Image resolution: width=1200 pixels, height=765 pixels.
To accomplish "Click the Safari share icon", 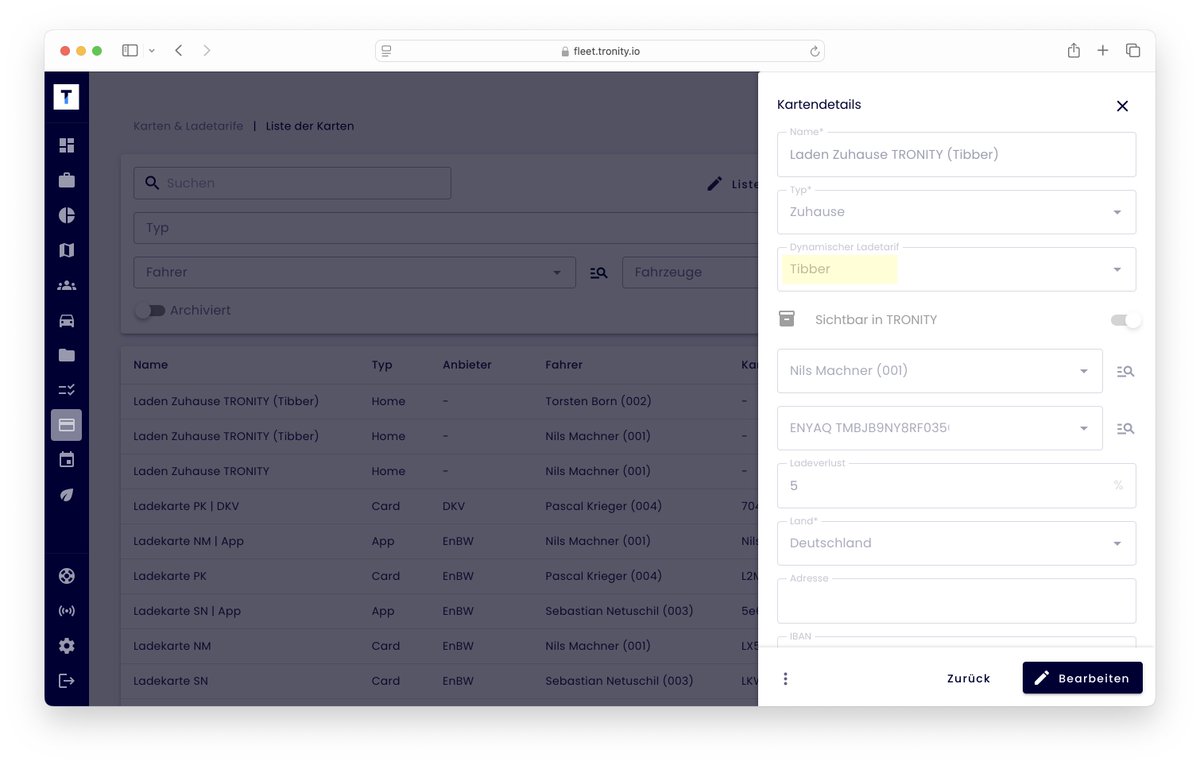I will click(x=1073, y=50).
